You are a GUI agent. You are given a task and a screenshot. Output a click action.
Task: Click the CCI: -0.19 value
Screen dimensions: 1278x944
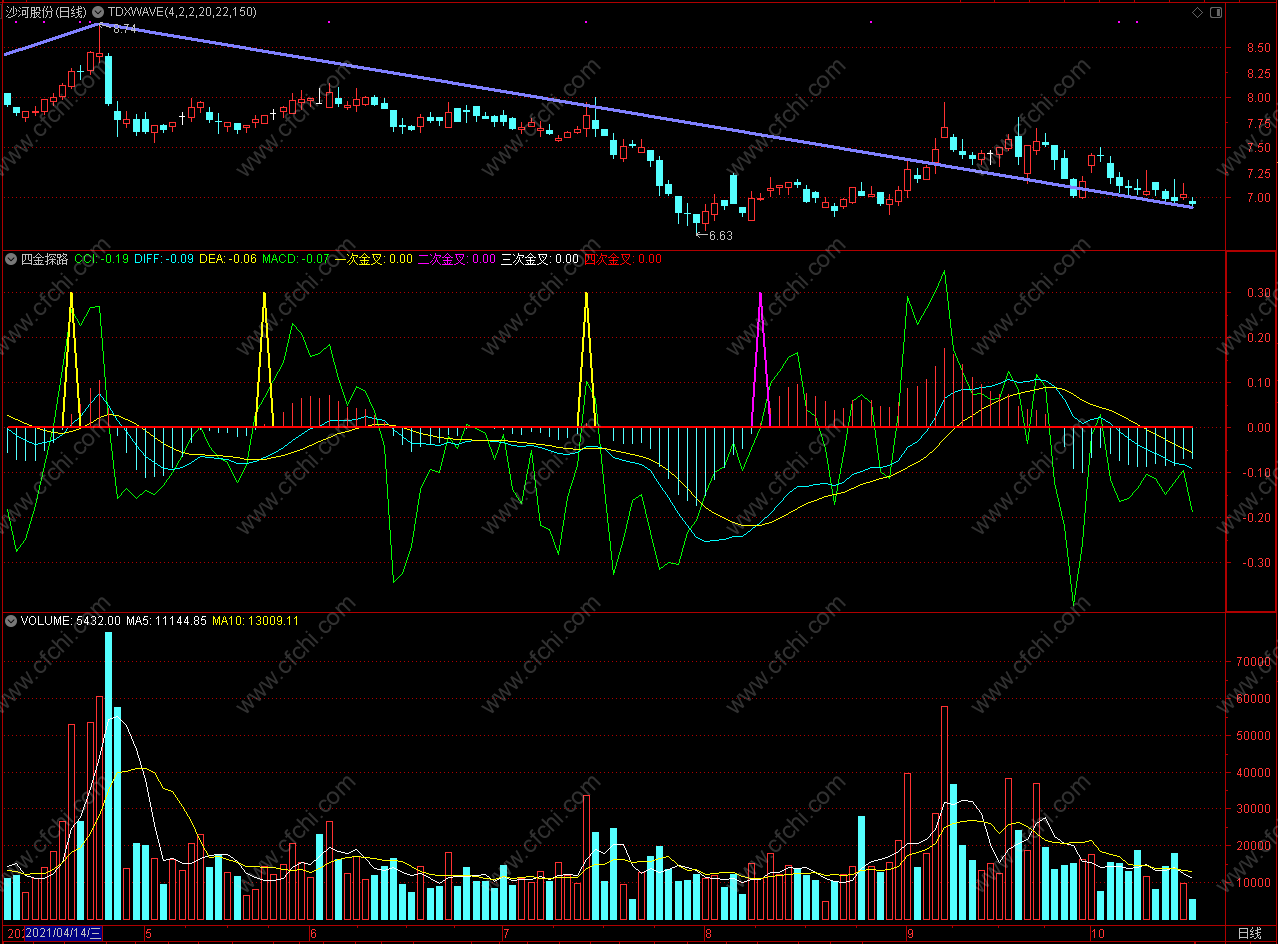[101, 259]
